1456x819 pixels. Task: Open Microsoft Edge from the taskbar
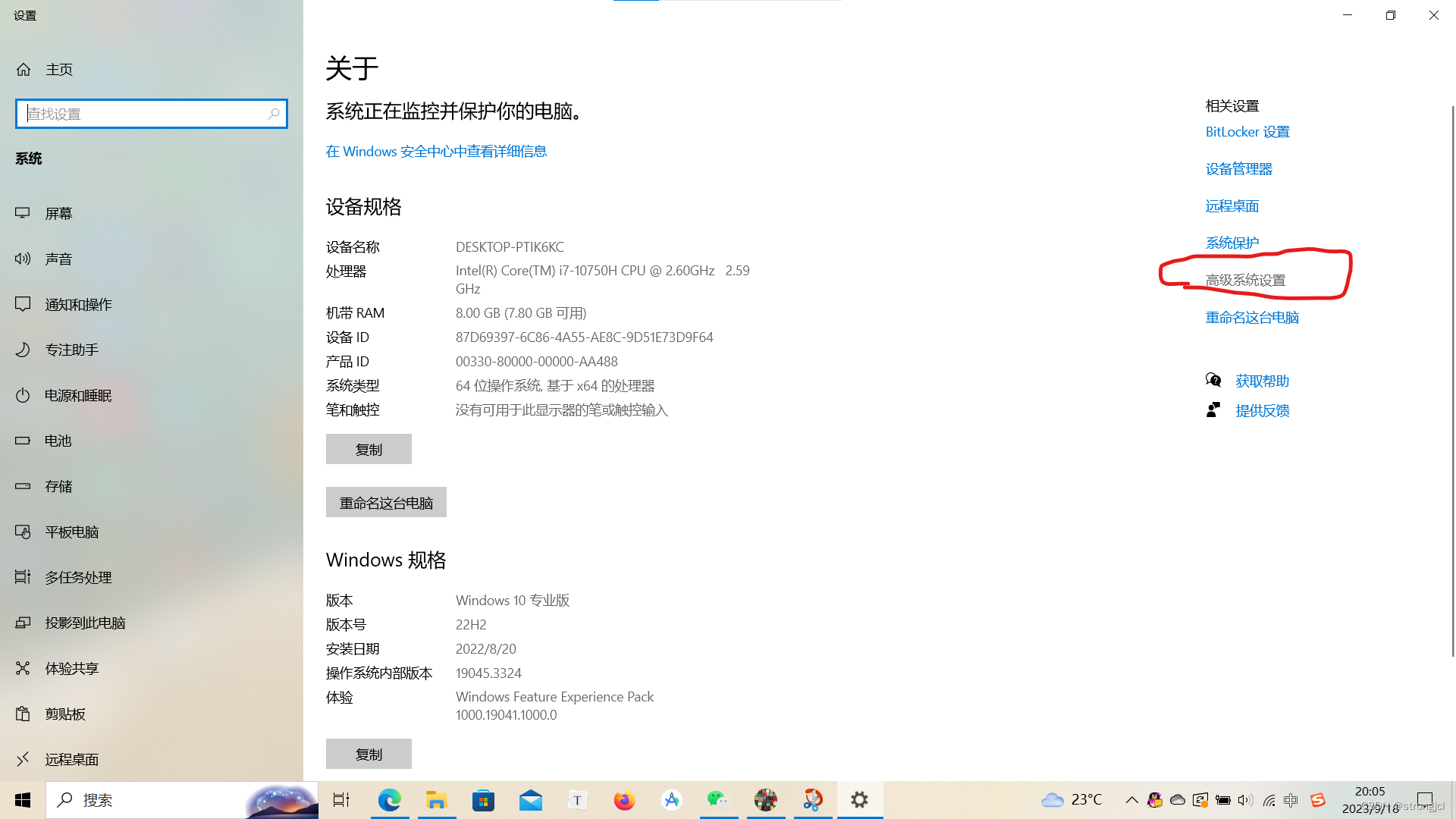(x=389, y=800)
